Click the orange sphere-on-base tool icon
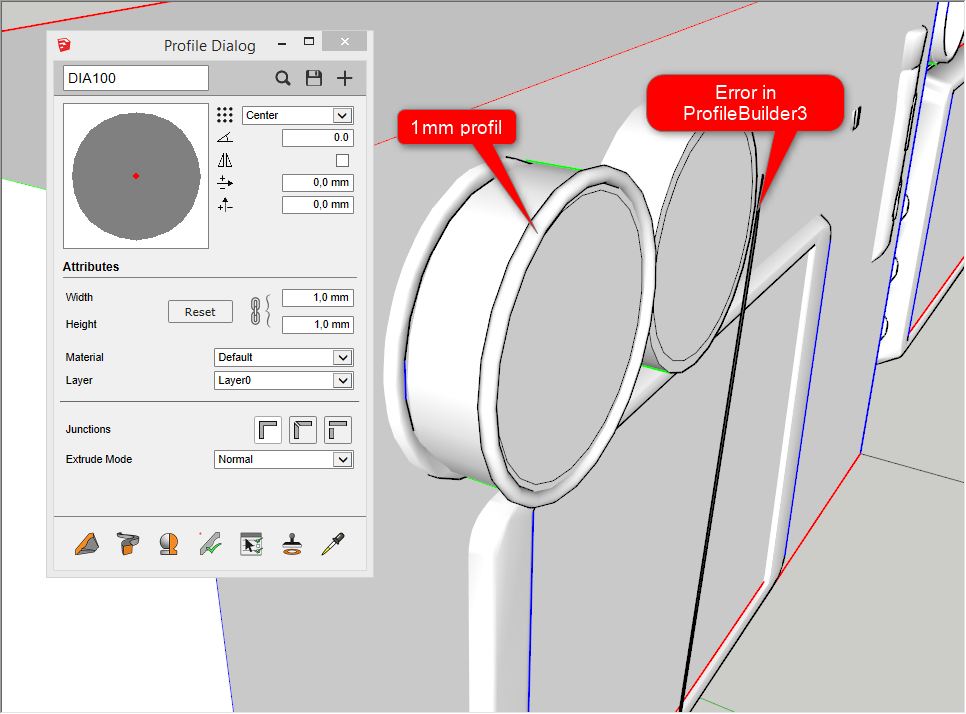The height and width of the screenshot is (714, 966). click(169, 544)
